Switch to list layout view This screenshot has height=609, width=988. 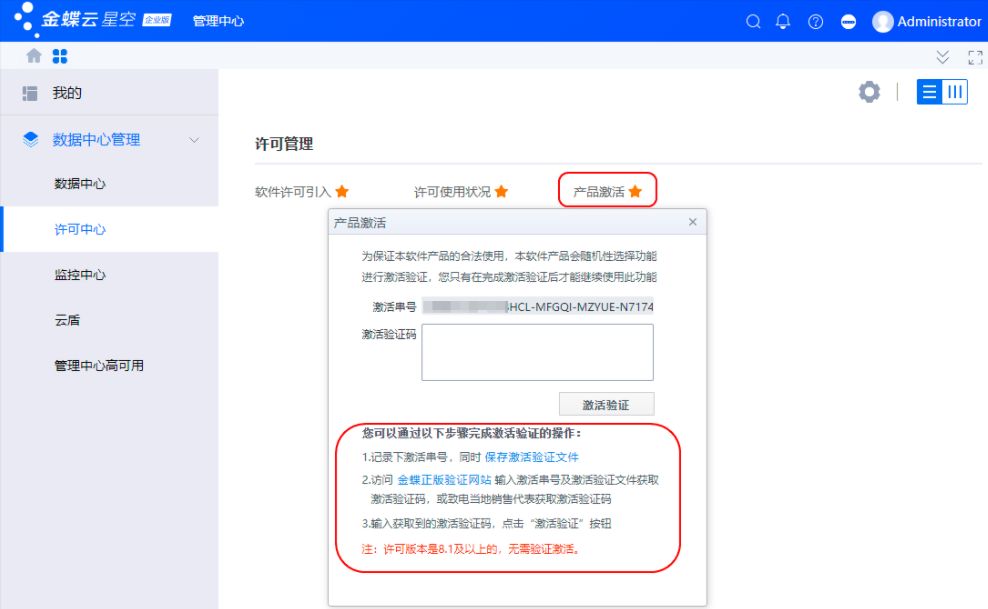pyautogui.click(x=929, y=92)
